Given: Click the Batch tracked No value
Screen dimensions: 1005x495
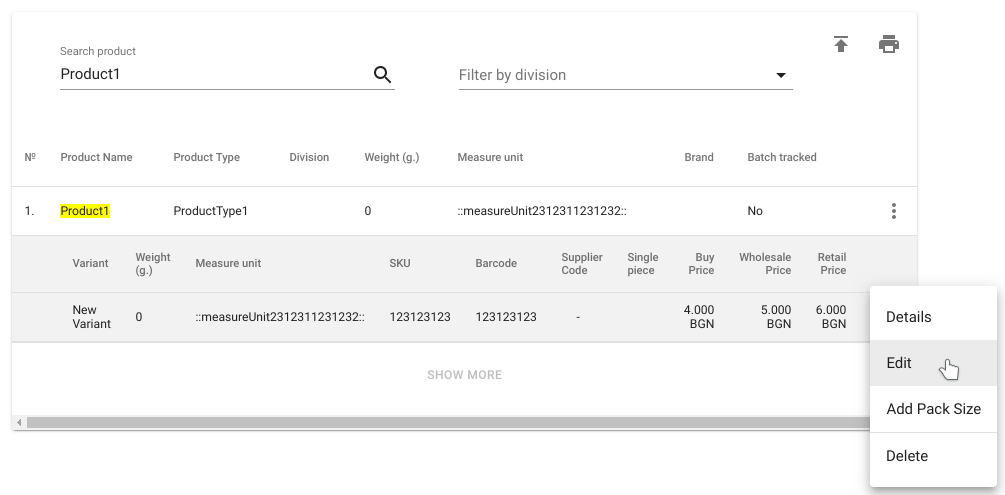Looking at the screenshot, I should [x=755, y=211].
